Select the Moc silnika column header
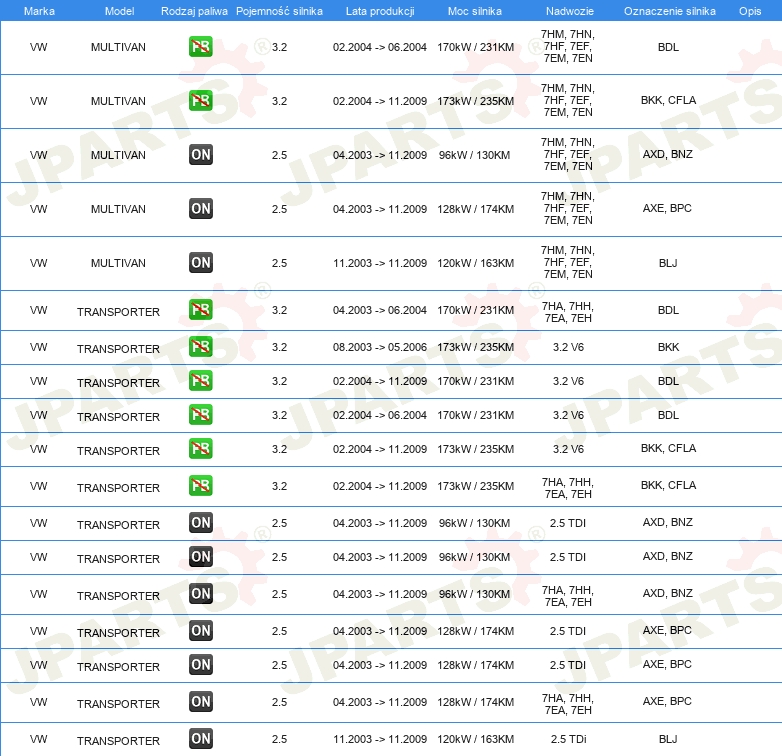782x756 pixels. point(475,10)
